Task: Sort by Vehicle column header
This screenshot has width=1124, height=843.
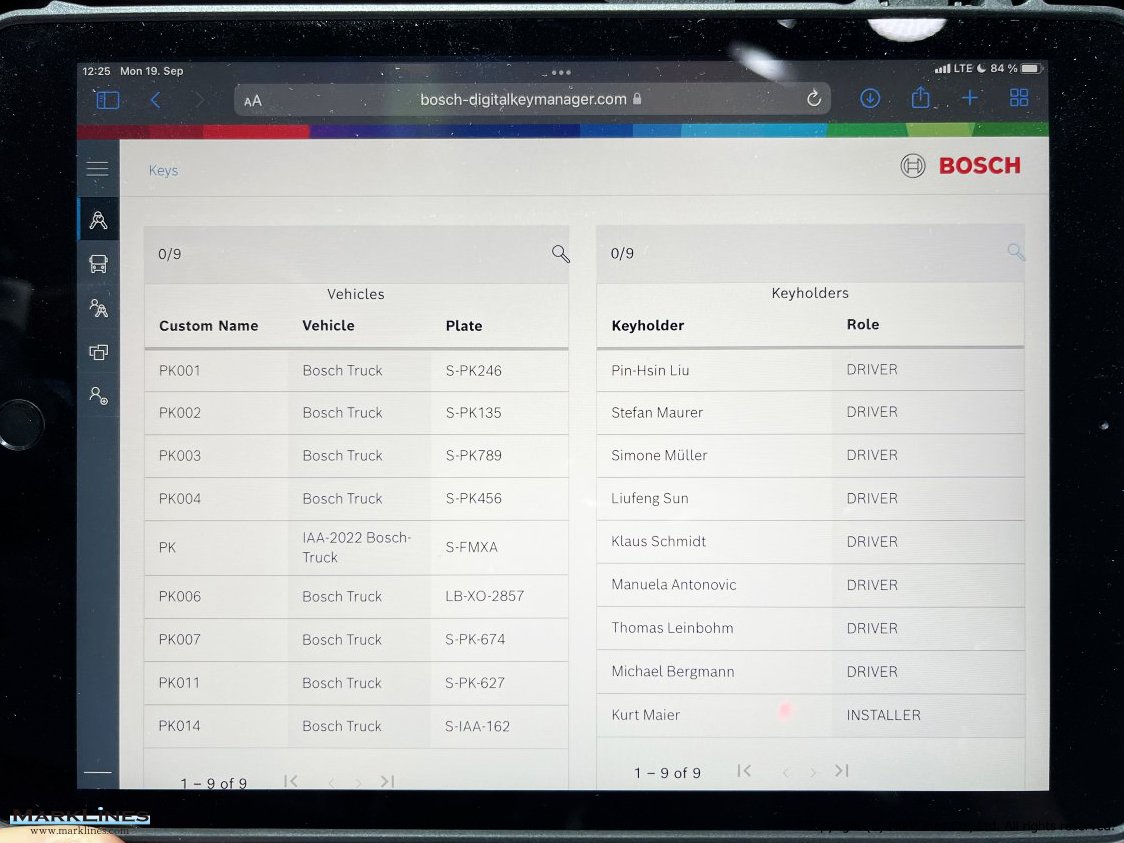Action: [x=328, y=325]
